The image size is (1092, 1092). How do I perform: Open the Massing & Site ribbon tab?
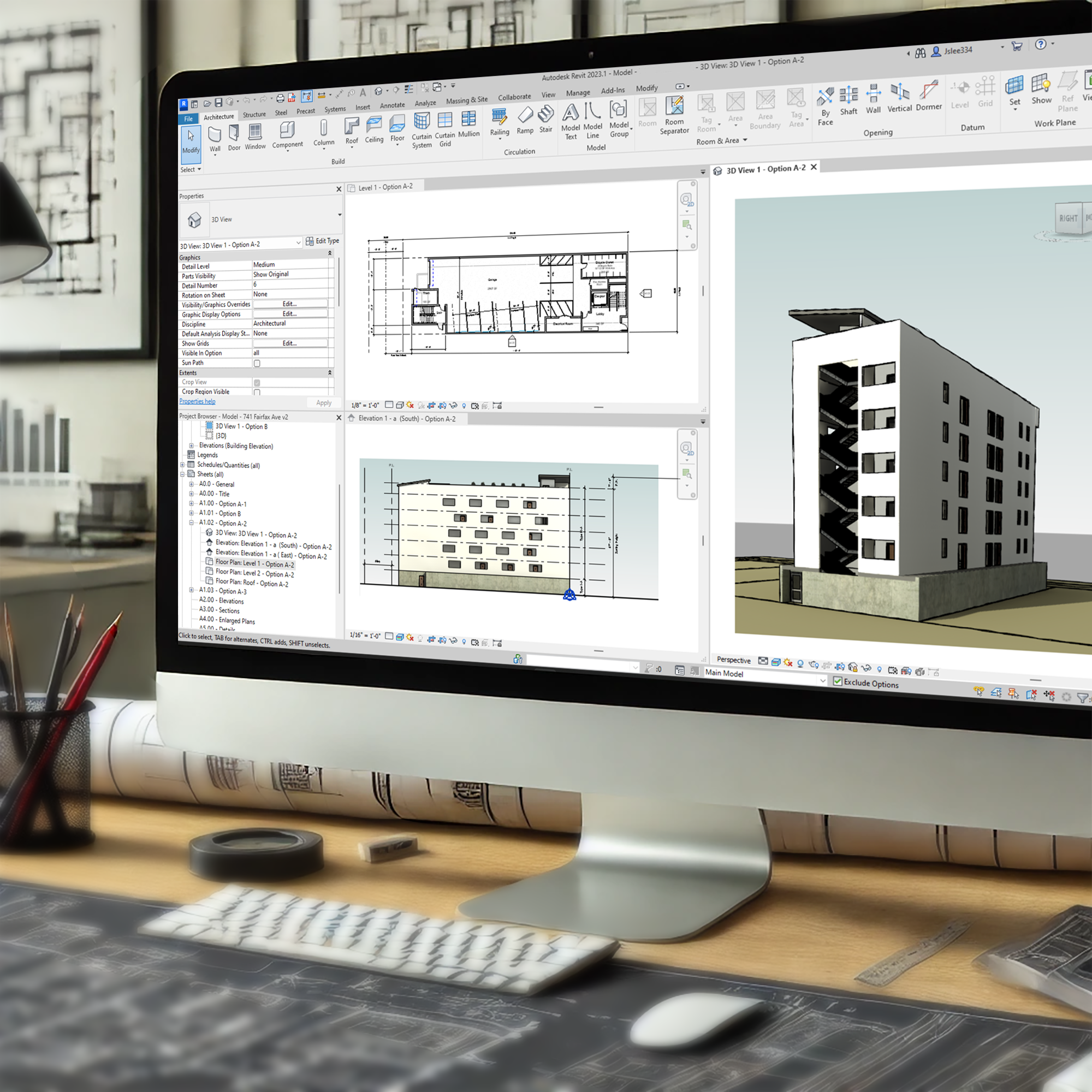tap(466, 100)
